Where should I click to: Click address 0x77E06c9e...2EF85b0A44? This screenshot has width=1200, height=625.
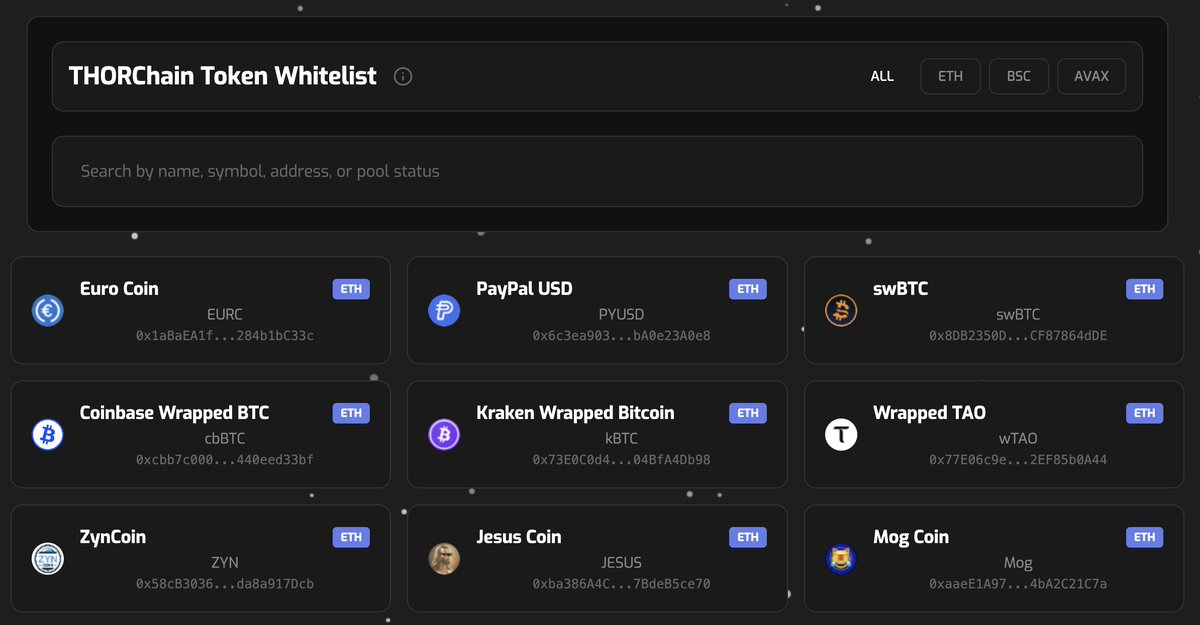[x=1018, y=460]
